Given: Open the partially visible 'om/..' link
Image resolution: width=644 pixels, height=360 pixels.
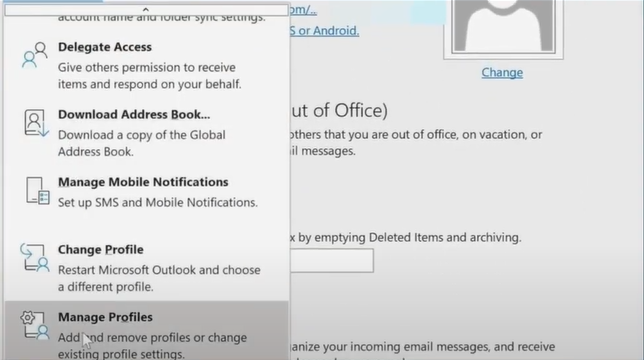Looking at the screenshot, I should (x=303, y=10).
